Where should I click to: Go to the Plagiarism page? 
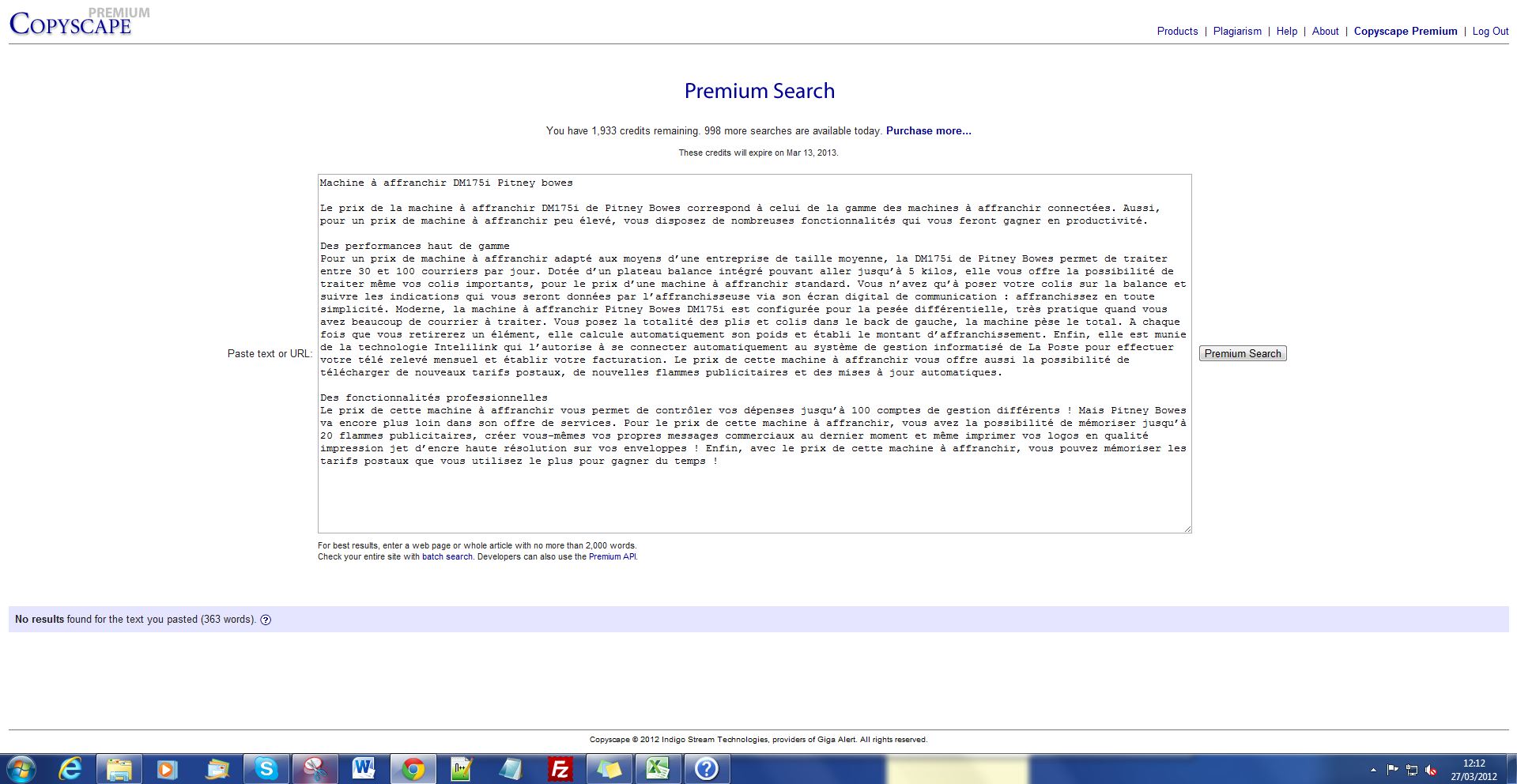click(1237, 32)
